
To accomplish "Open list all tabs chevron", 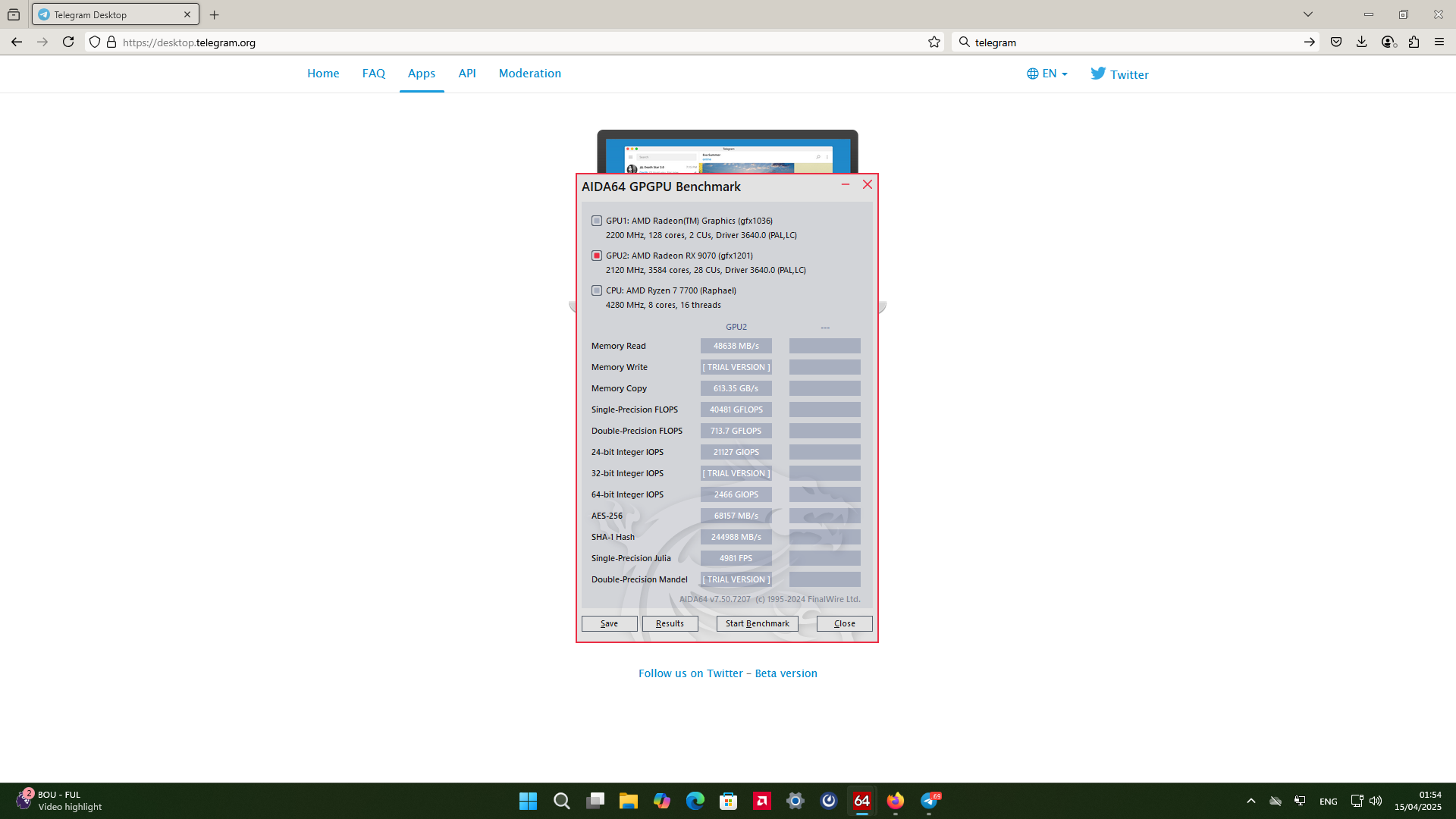I will click(1308, 14).
